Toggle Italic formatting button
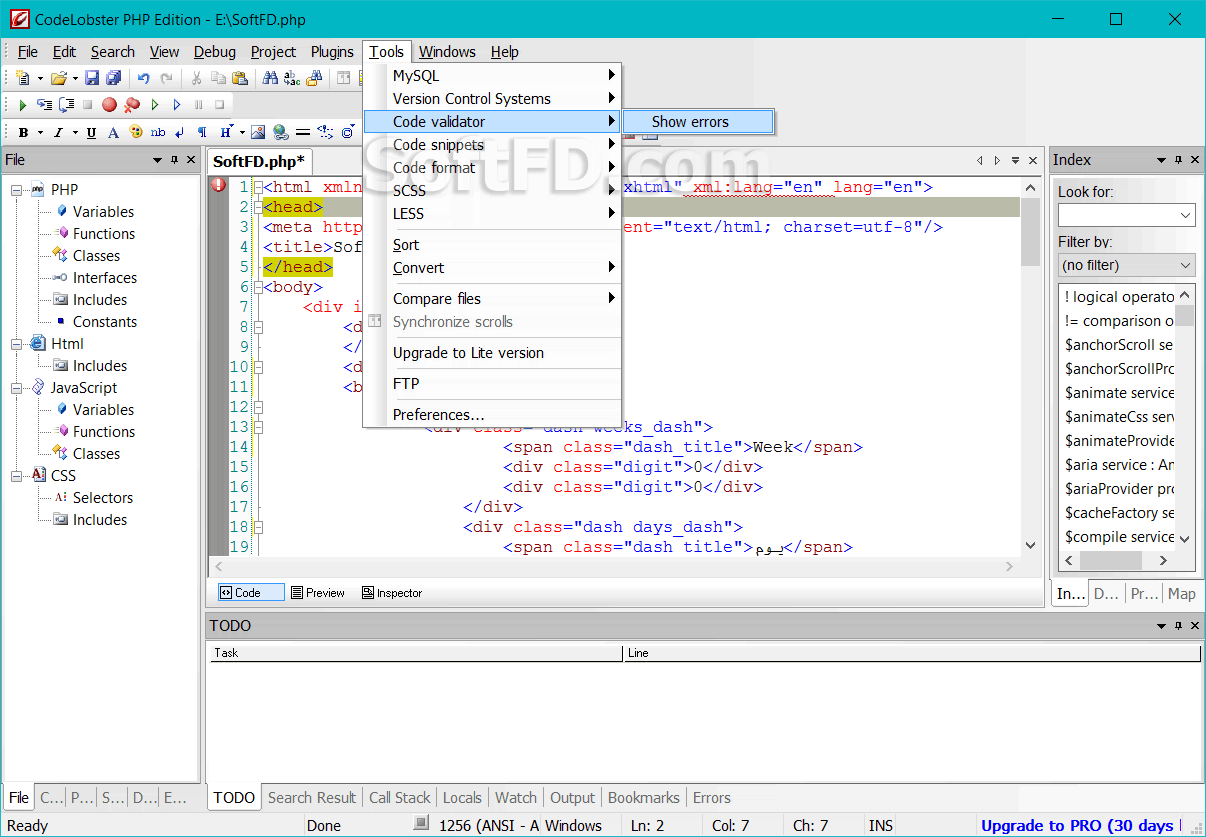The image size is (1206, 837). [x=58, y=132]
